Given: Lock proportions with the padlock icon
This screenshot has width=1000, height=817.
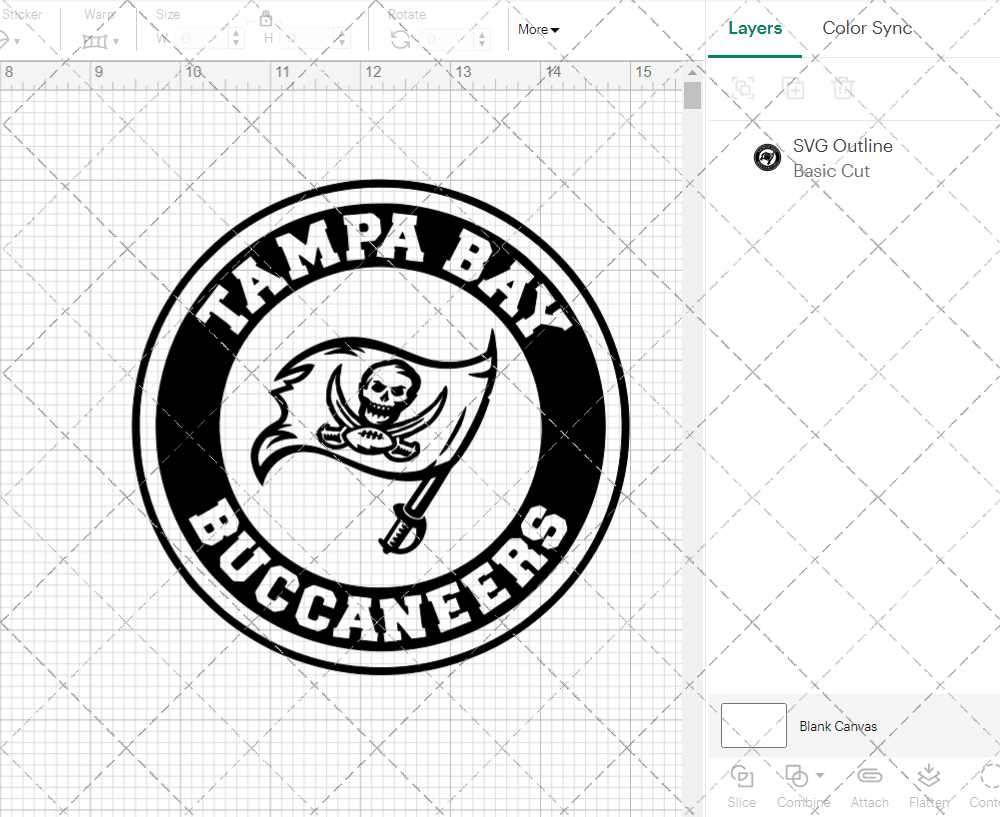Looking at the screenshot, I should coord(266,19).
